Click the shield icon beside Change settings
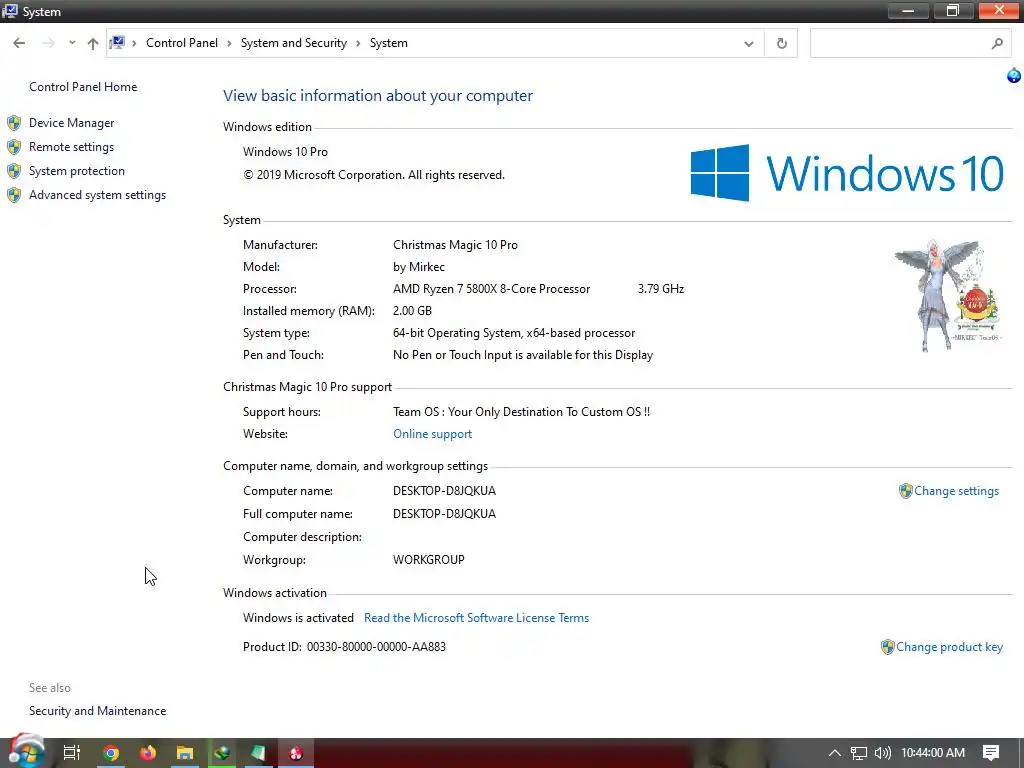Image resolution: width=1024 pixels, height=768 pixels. pos(905,491)
